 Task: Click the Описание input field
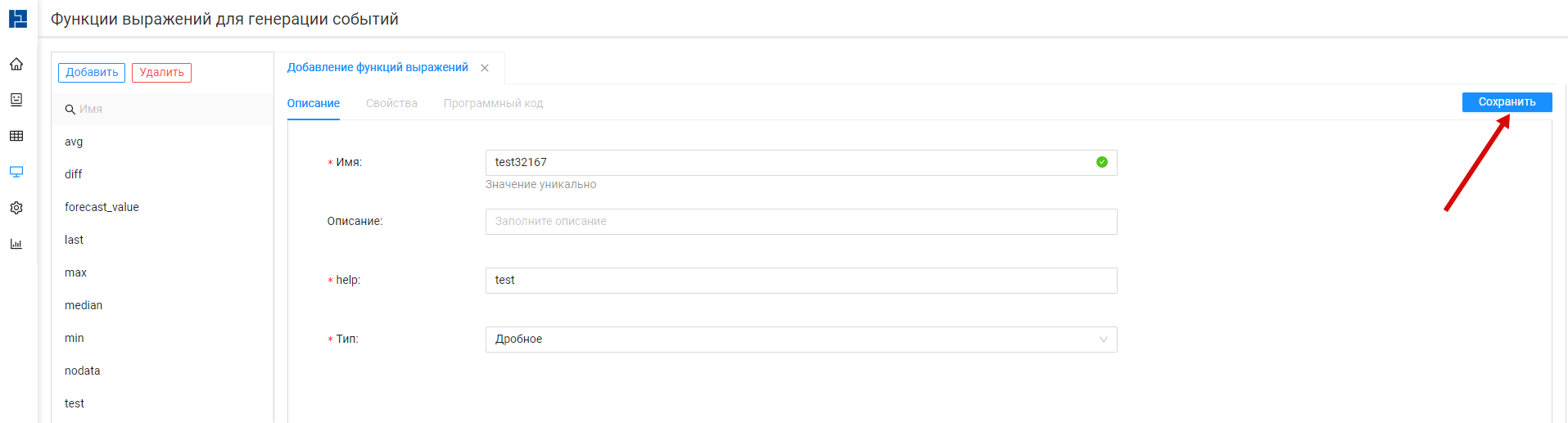click(x=800, y=222)
